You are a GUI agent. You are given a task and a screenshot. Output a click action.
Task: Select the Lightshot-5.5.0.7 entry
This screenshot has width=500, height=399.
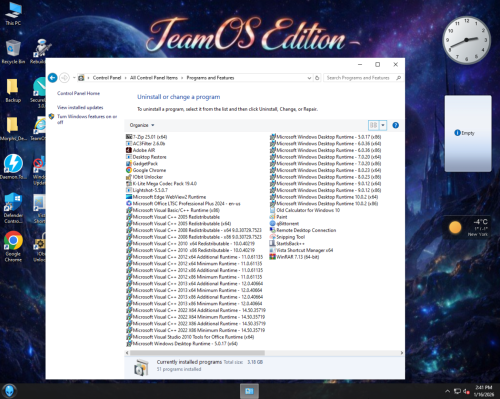(x=147, y=190)
